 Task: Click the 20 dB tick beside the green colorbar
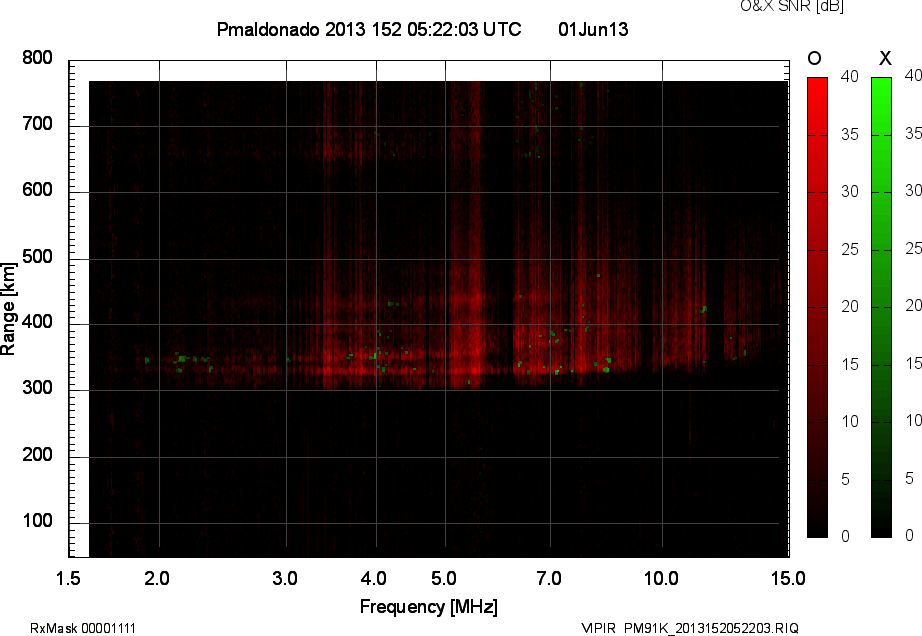click(x=911, y=306)
